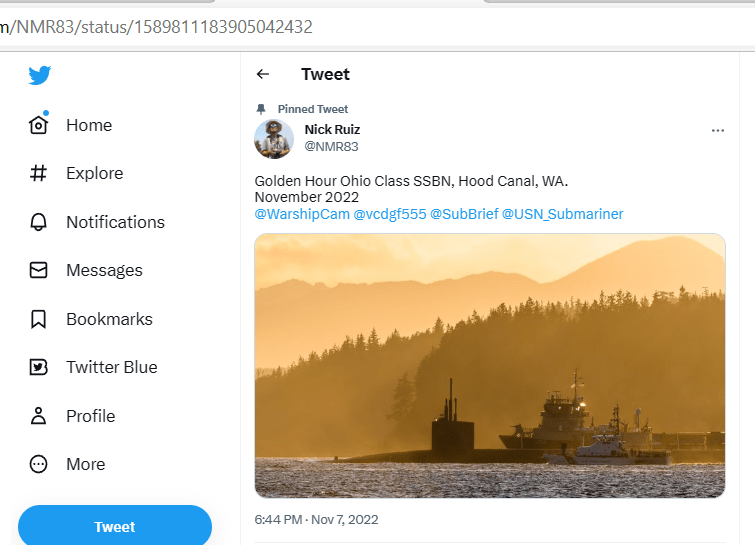Click the tweet timestamp 6:44 PM · Nov 7, 2022
The height and width of the screenshot is (545, 755).
pyautogui.click(x=317, y=520)
